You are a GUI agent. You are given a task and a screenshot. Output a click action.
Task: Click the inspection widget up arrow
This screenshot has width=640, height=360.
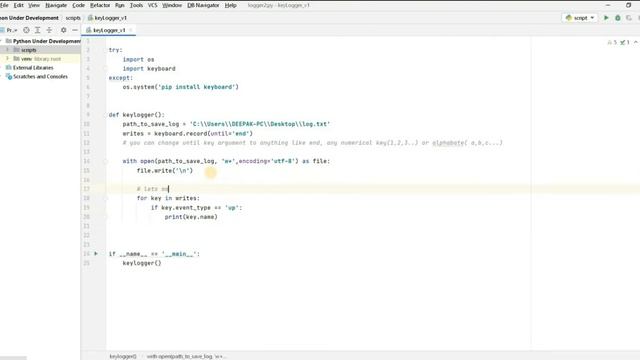[636, 42]
